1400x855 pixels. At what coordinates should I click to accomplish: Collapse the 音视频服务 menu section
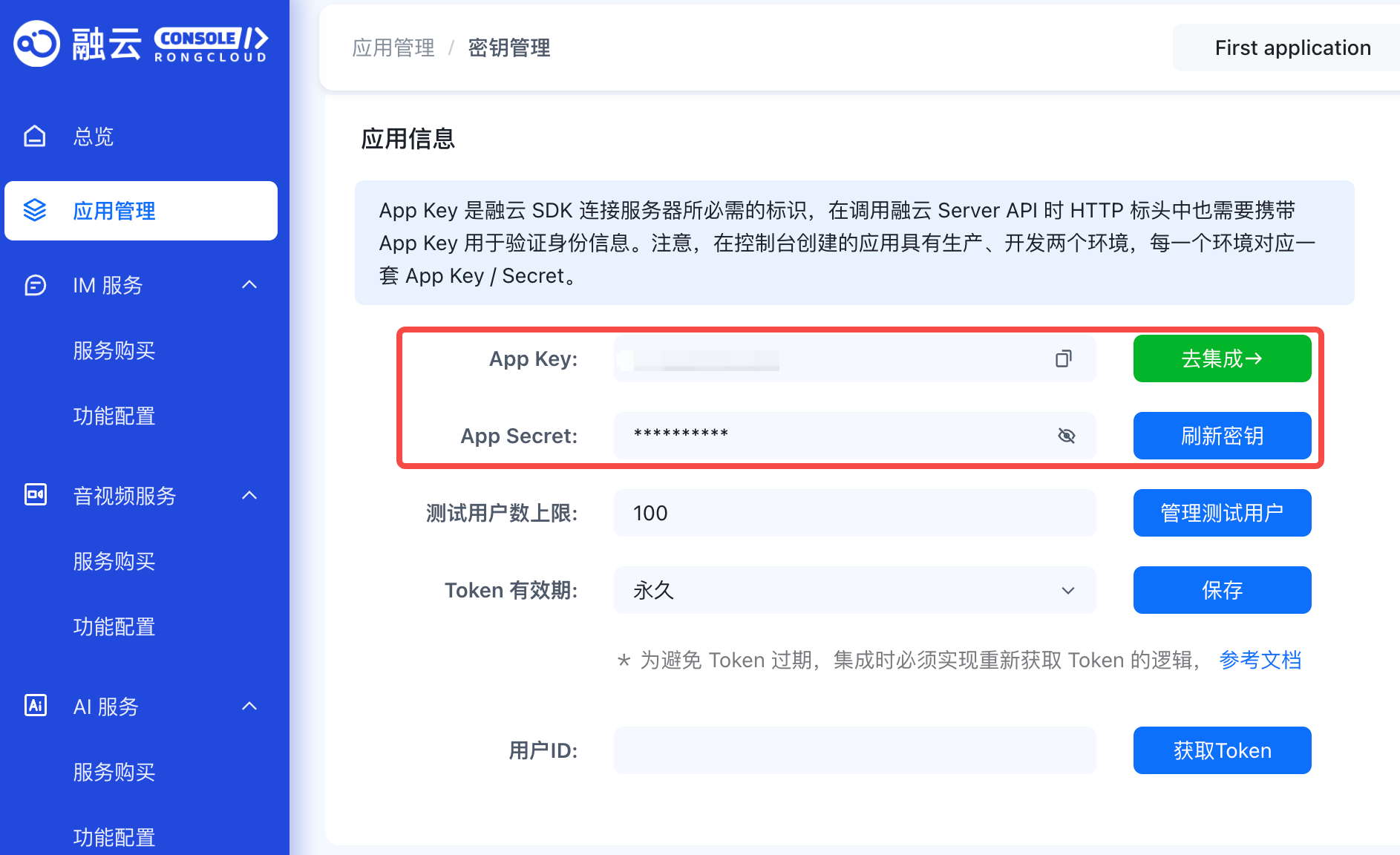[249, 495]
